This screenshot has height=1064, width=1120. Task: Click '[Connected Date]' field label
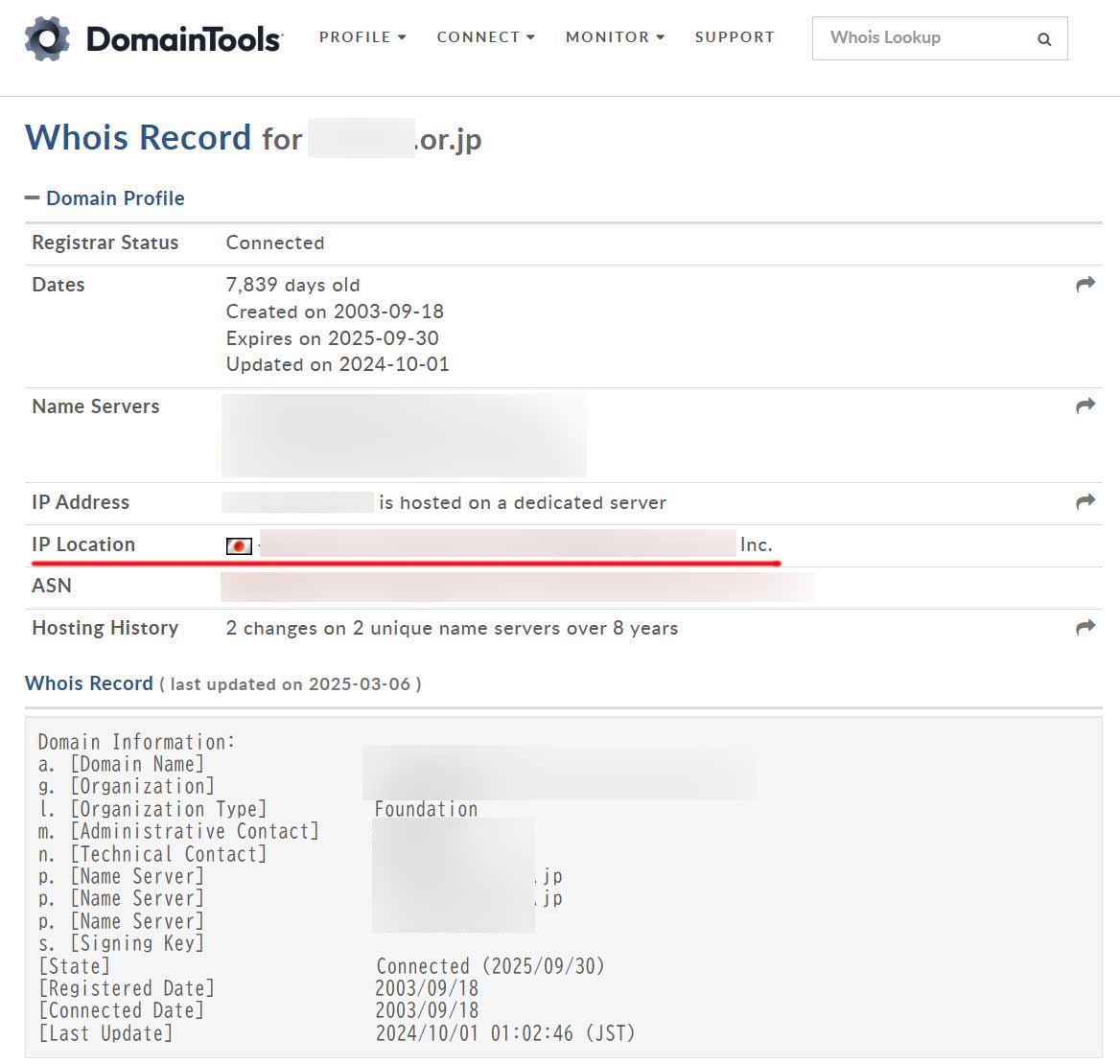tap(122, 1010)
